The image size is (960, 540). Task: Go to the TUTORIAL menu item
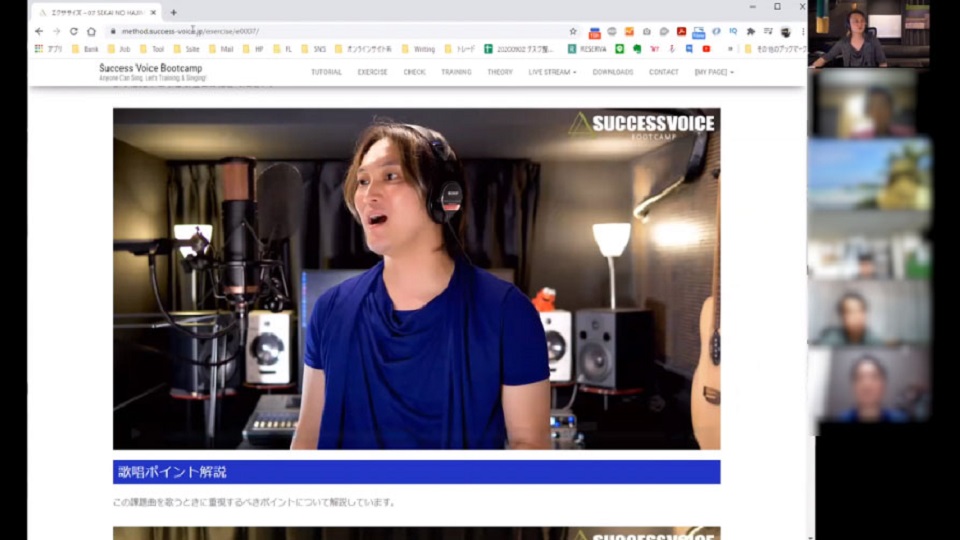[326, 72]
